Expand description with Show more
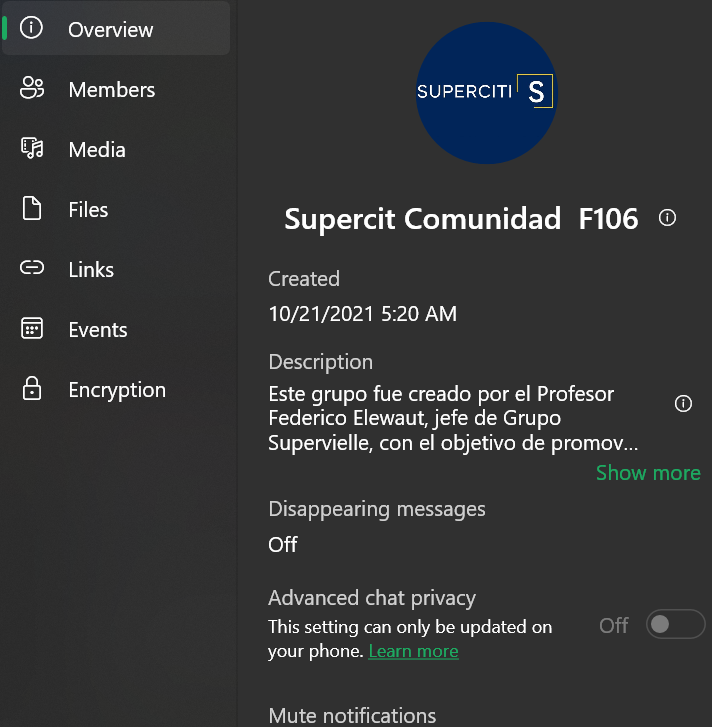The image size is (712, 727). (648, 473)
